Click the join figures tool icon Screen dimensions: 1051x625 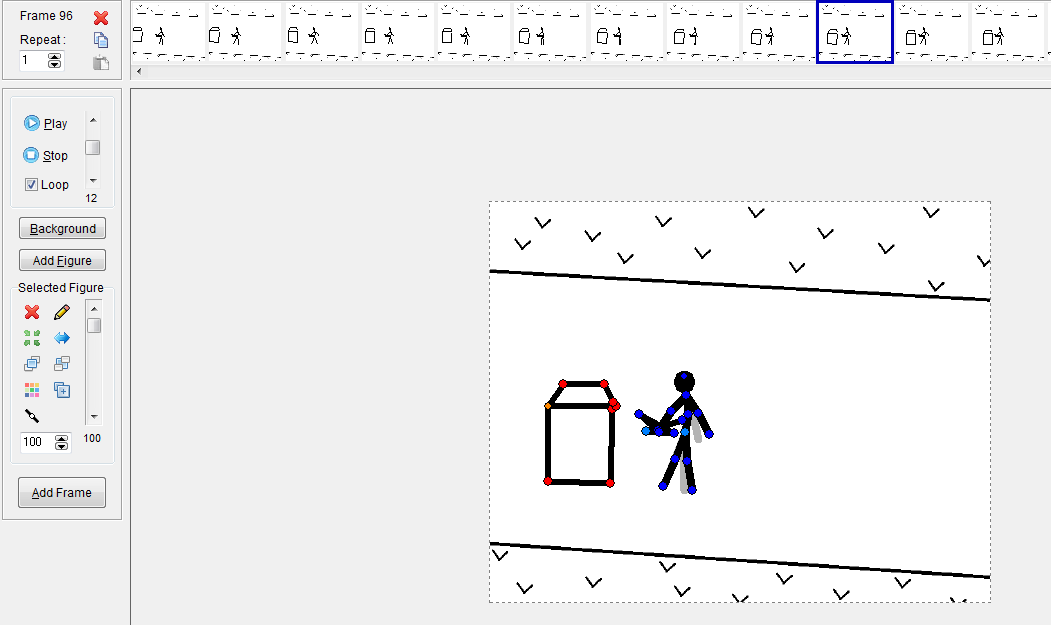pyautogui.click(x=32, y=416)
